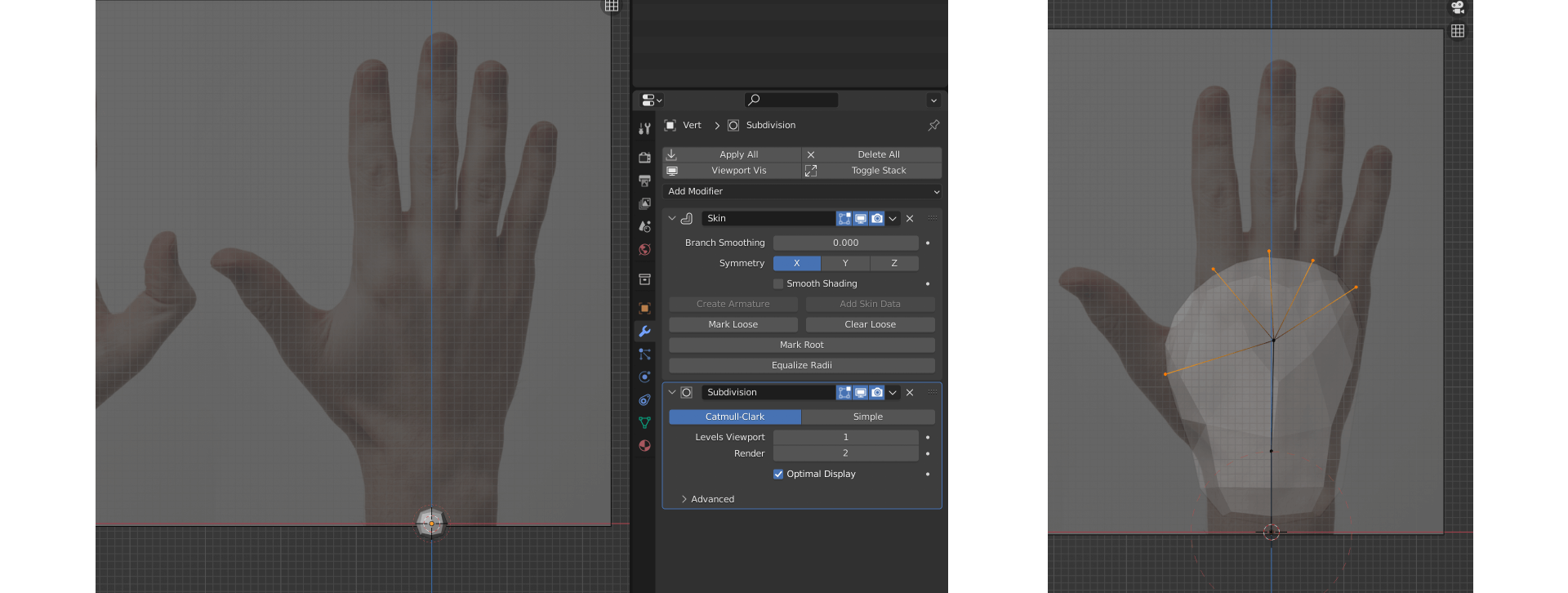Open the Object properties tab icon
Viewport: 1568px width, 593px height.
click(x=644, y=308)
